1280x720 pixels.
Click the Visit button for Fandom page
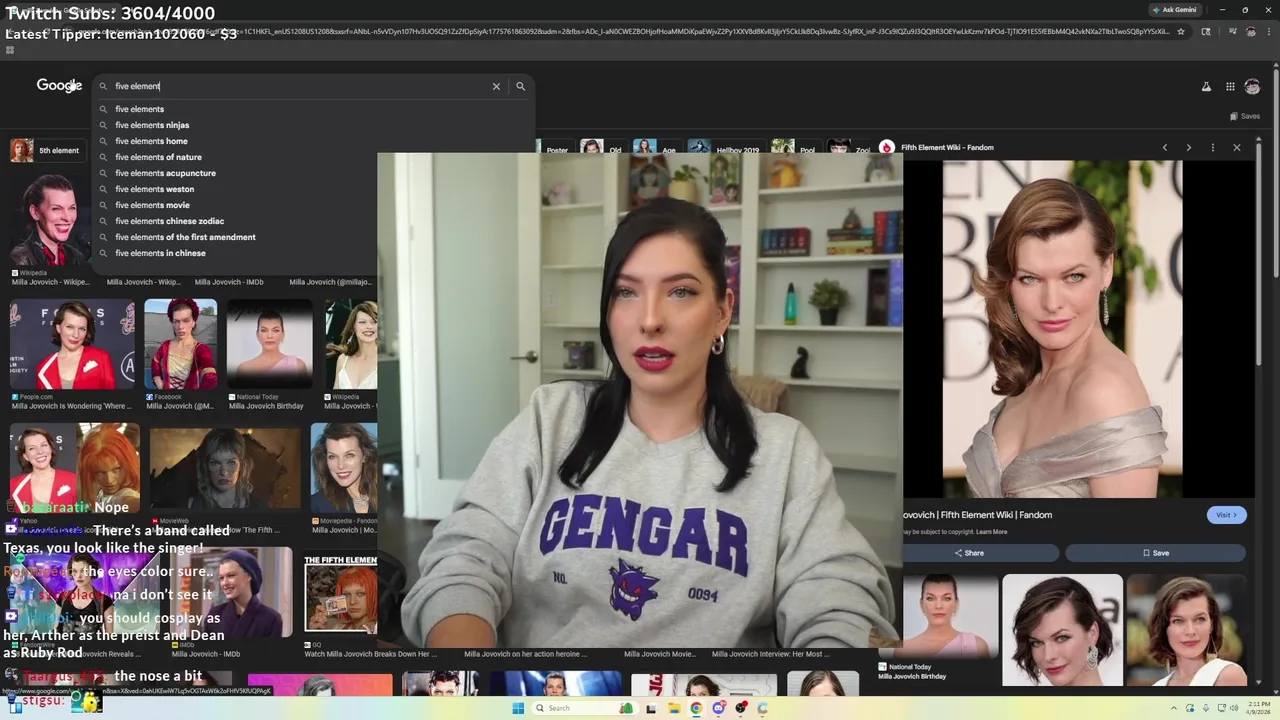pos(1226,515)
